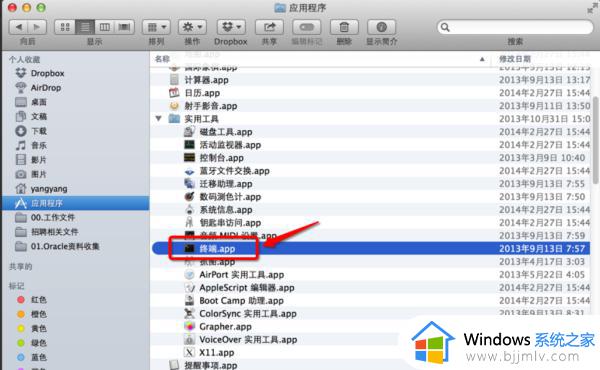
Task: Collapse the 实用工具 folder disclosure triangle
Action: (x=158, y=119)
